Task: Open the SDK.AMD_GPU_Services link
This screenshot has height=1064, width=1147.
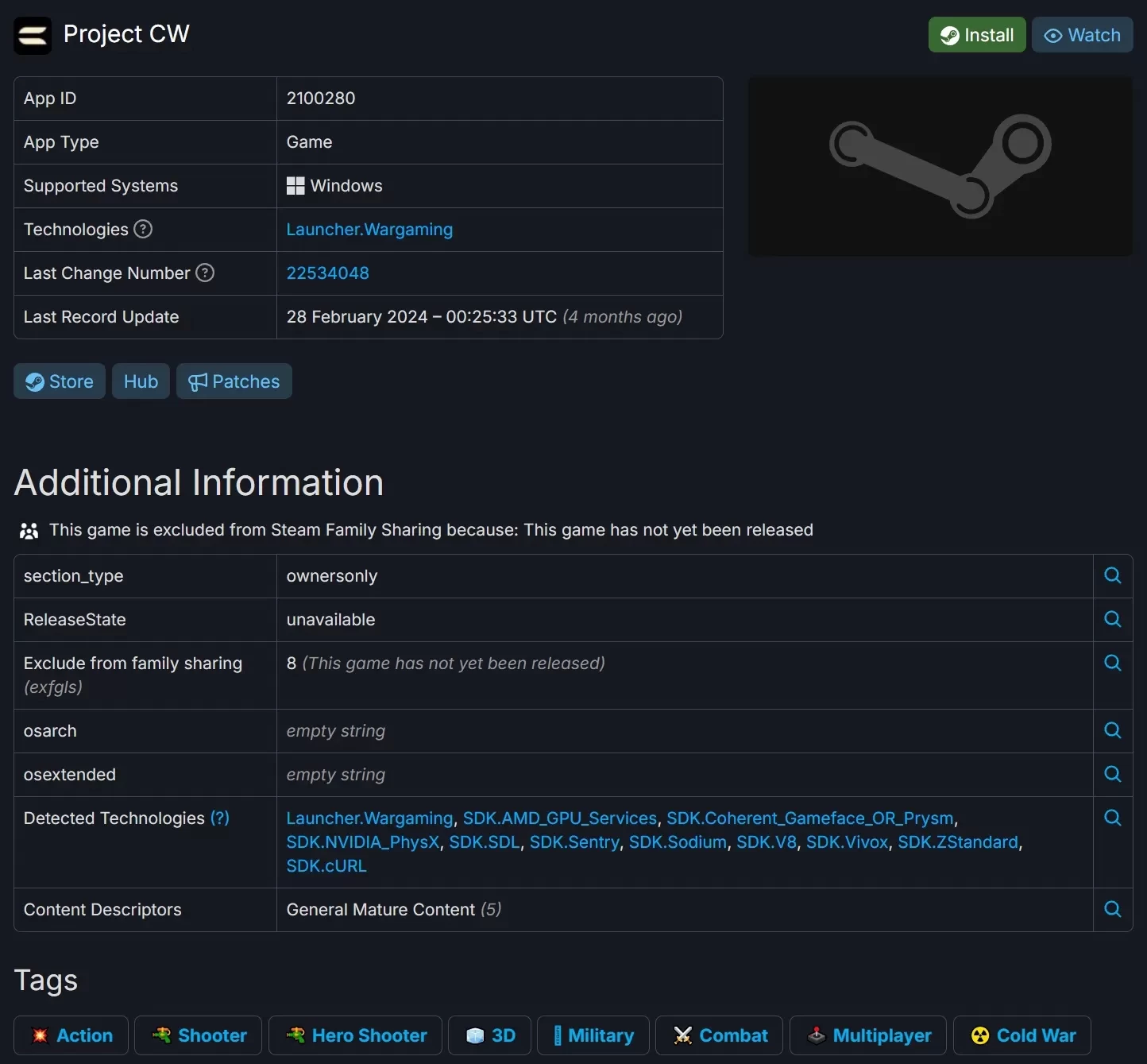Action: (560, 818)
